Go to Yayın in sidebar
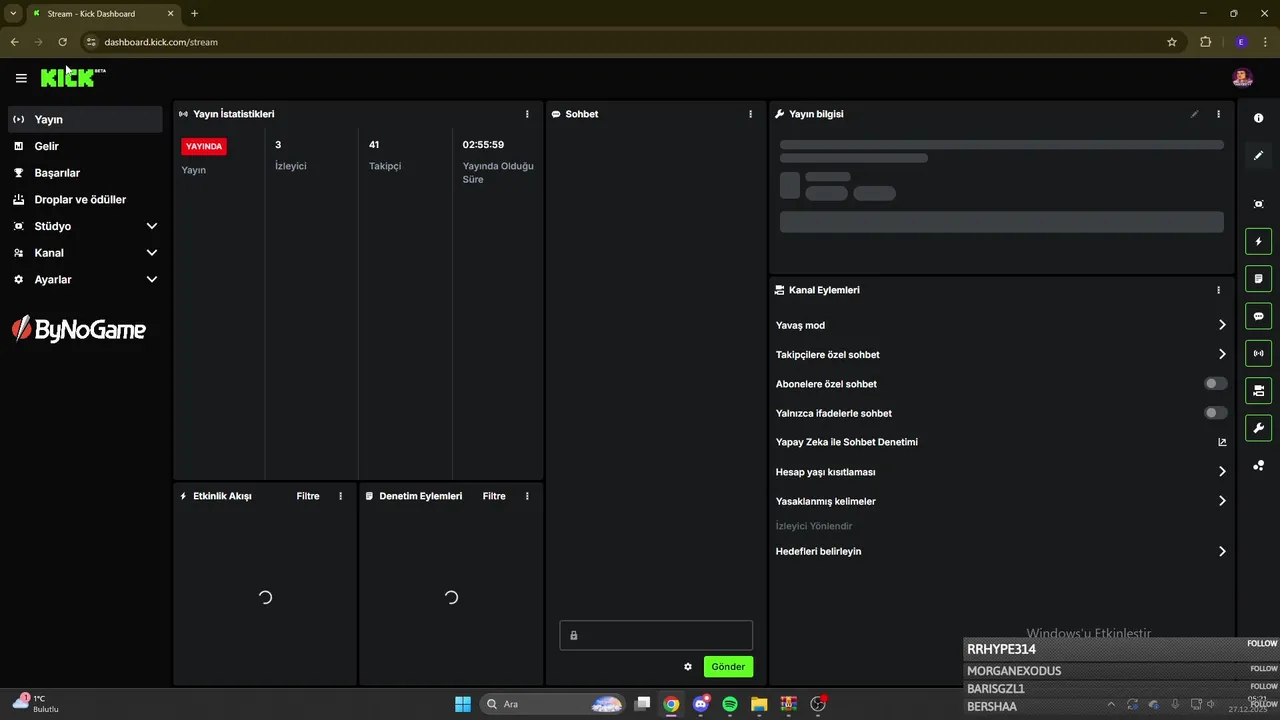Screen dimensions: 1280x720 click(85, 119)
